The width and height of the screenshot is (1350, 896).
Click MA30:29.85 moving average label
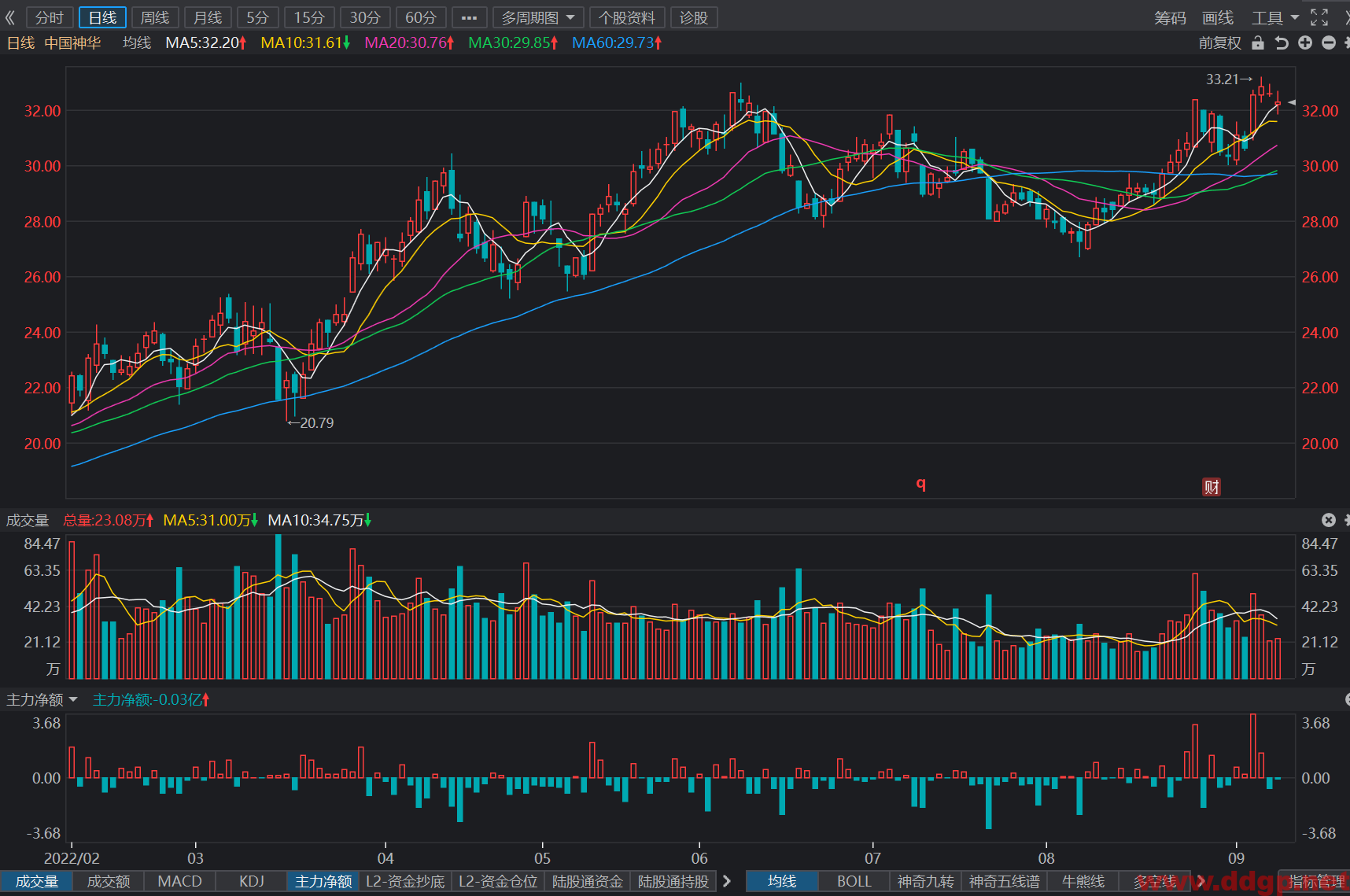tap(513, 42)
